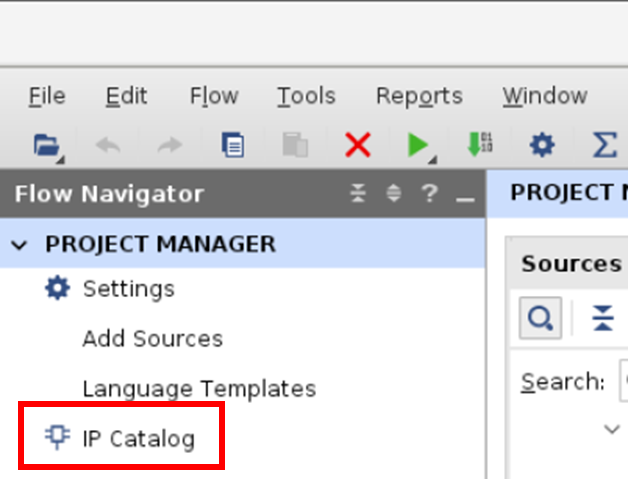
Task: Open the Reports menu
Action: [419, 96]
